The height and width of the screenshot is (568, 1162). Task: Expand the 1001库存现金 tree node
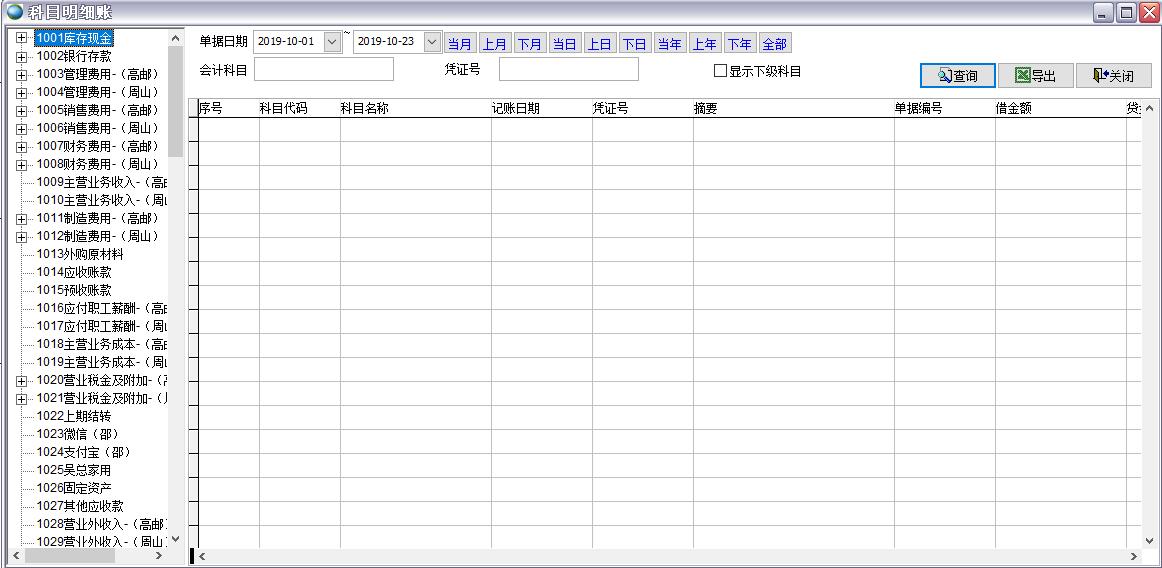21,39
